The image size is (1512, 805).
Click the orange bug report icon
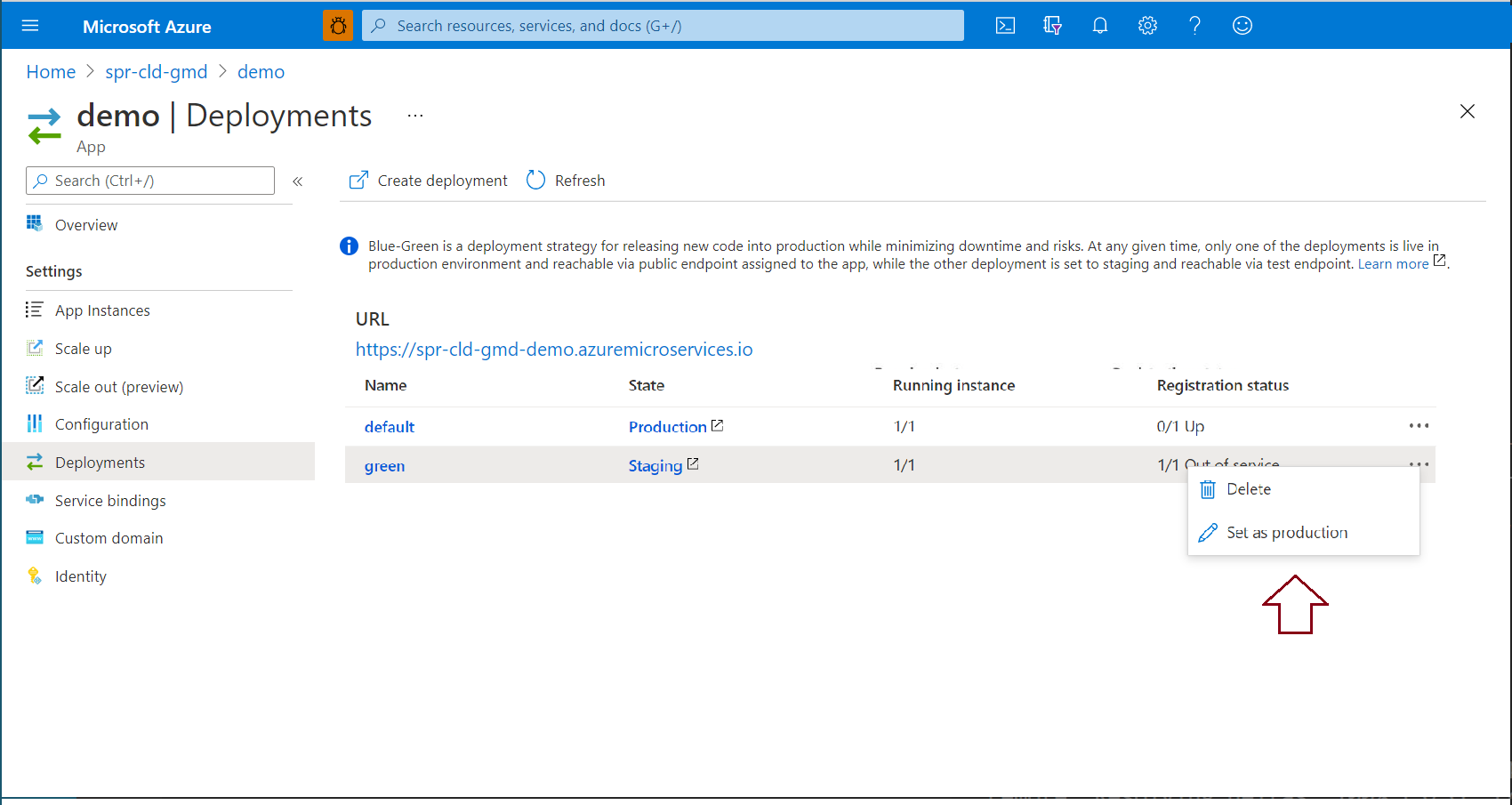[x=338, y=25]
